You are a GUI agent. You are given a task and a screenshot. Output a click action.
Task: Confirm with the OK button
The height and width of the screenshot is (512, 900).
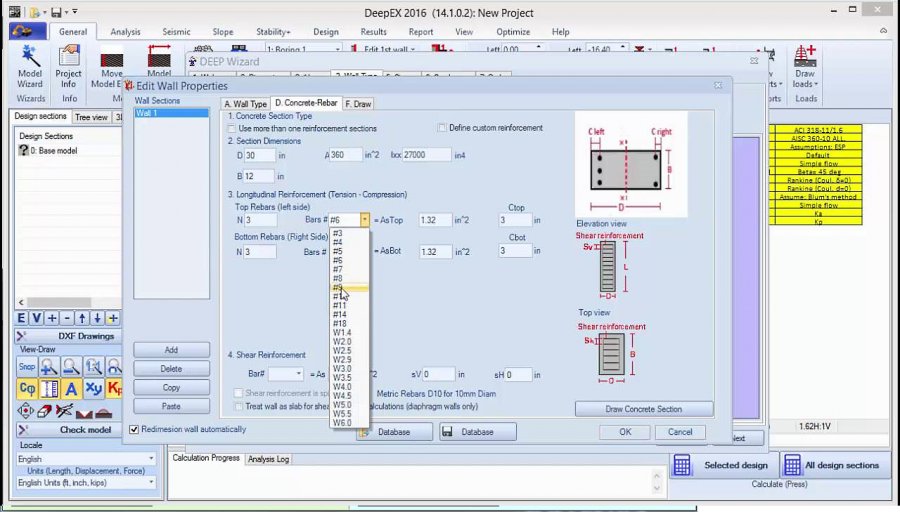624,432
